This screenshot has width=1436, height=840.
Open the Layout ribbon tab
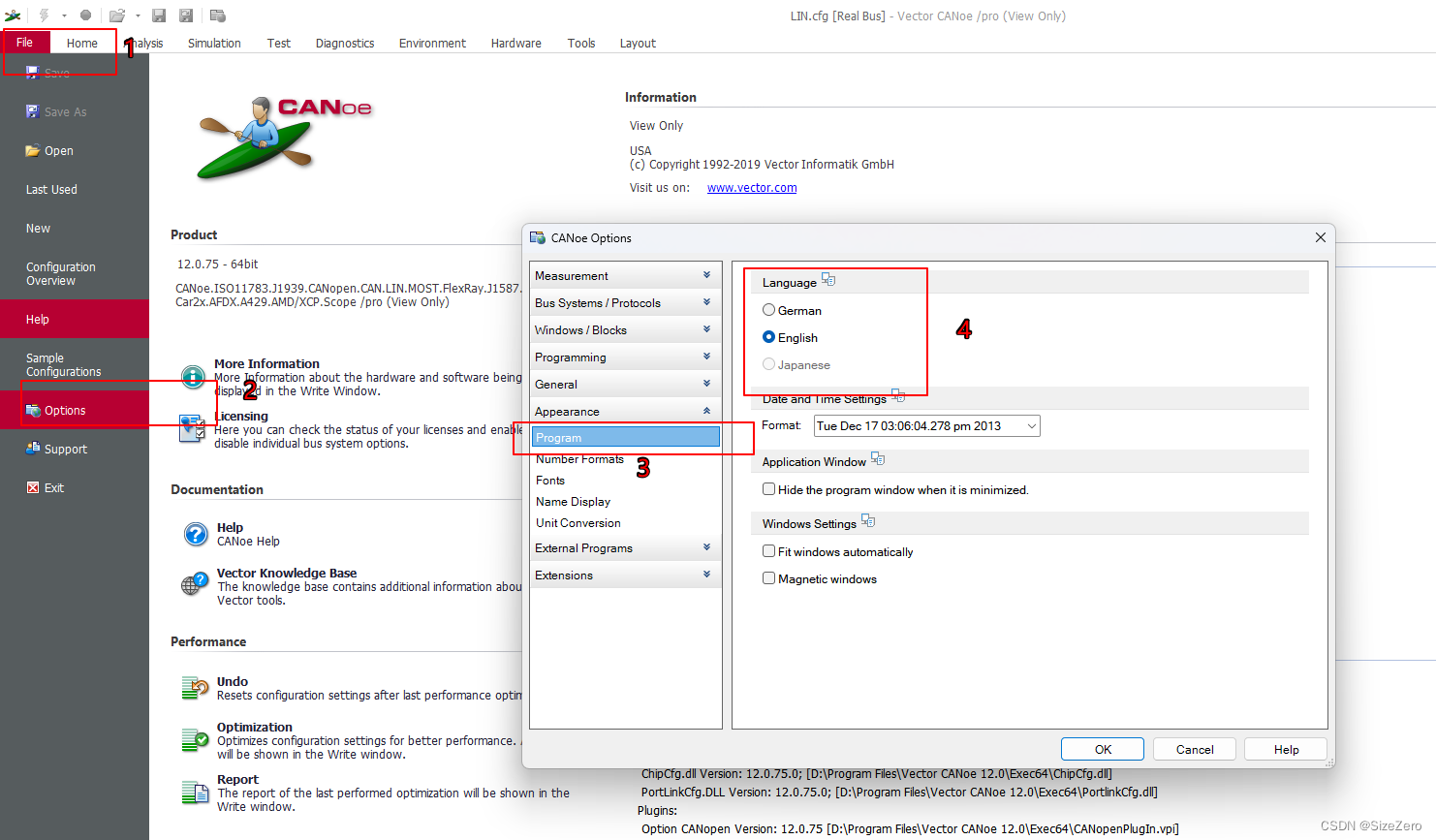click(x=638, y=44)
